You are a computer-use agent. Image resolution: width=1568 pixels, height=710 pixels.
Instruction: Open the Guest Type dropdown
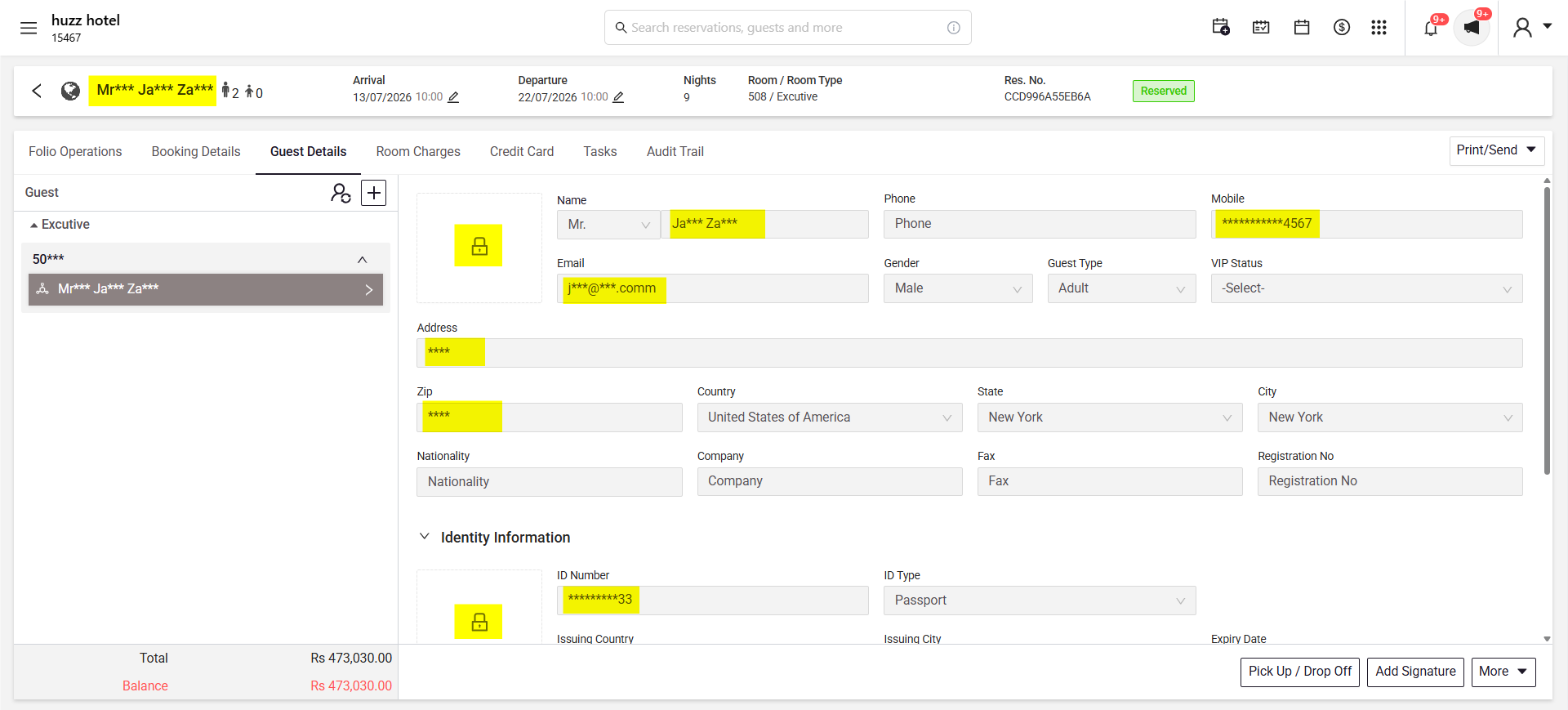[1122, 288]
